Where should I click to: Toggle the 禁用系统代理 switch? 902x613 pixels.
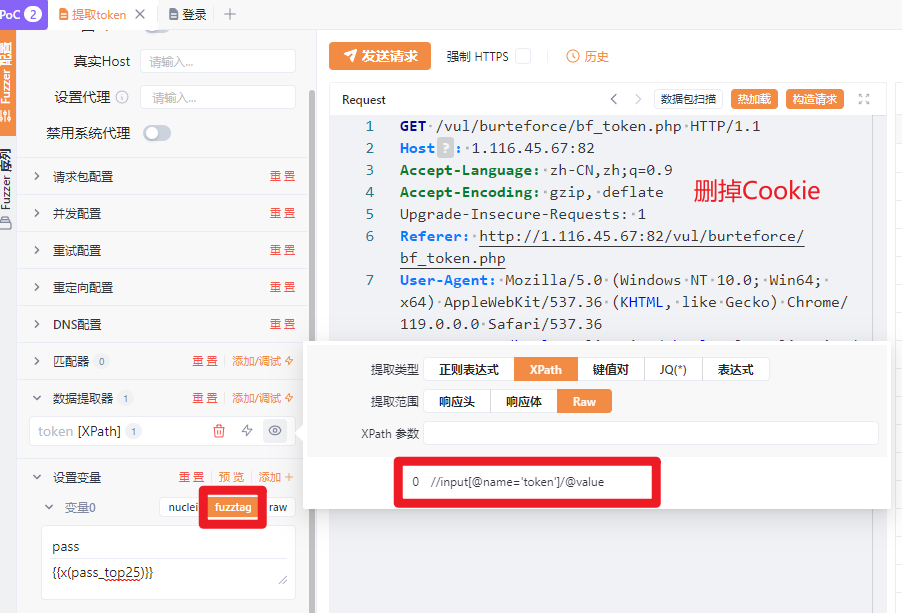tap(157, 133)
